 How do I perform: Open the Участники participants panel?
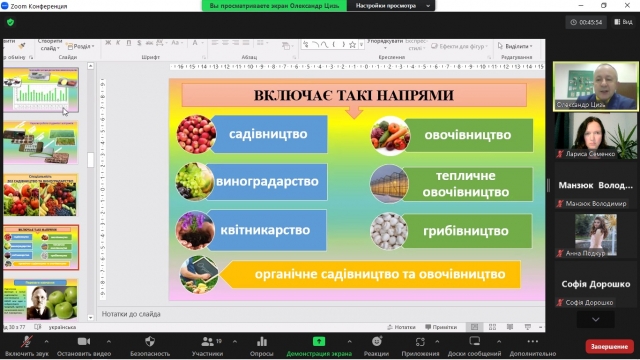[x=207, y=346]
